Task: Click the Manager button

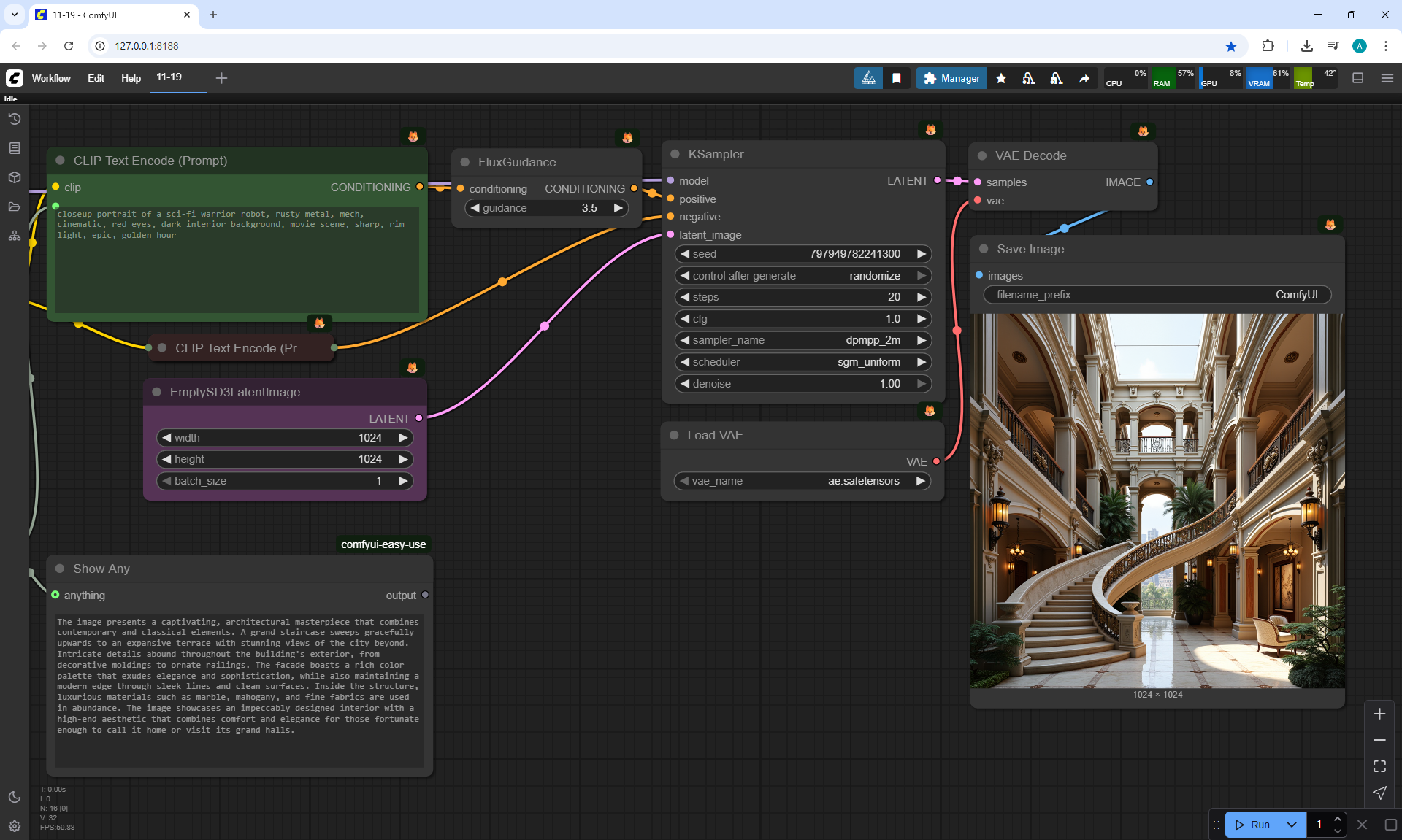Action: pos(951,78)
